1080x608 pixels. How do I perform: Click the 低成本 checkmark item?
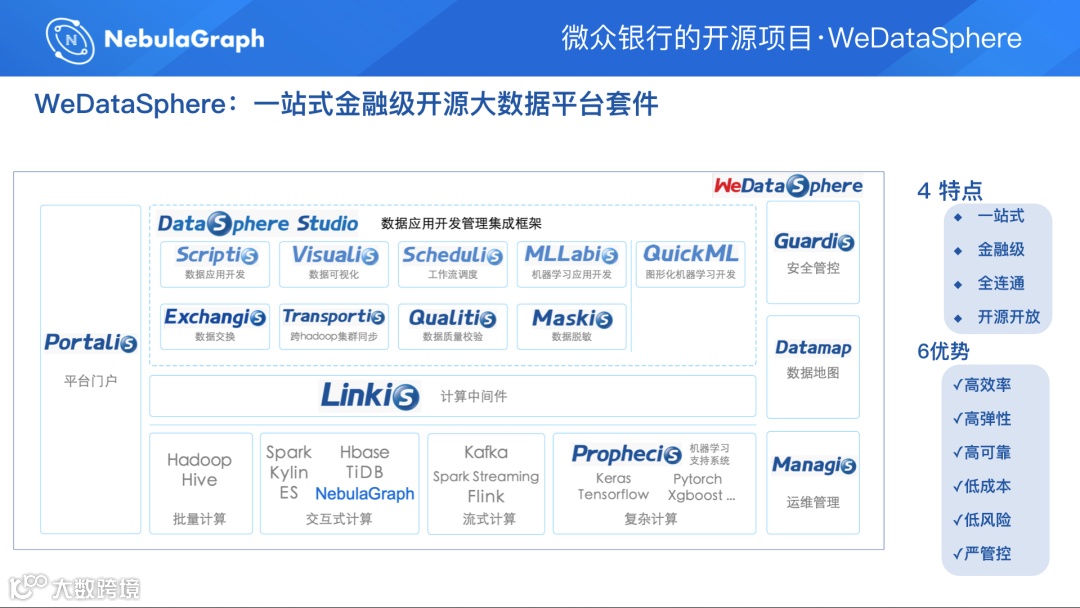tap(982, 486)
